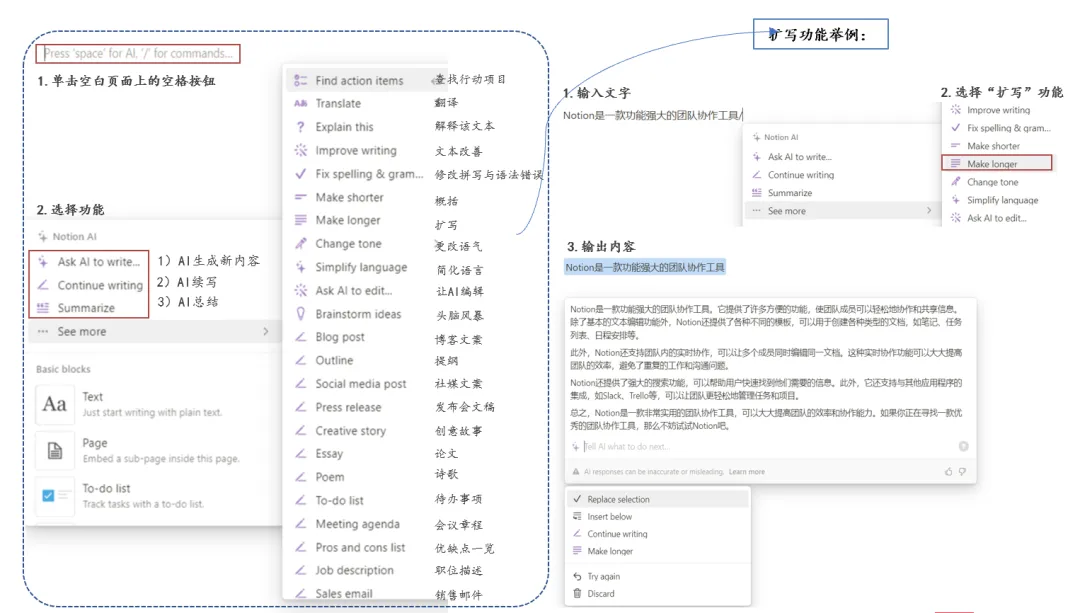Expand See more in left Notion AI panel
This screenshot has height=613, width=1080.
pyautogui.click(x=154, y=331)
